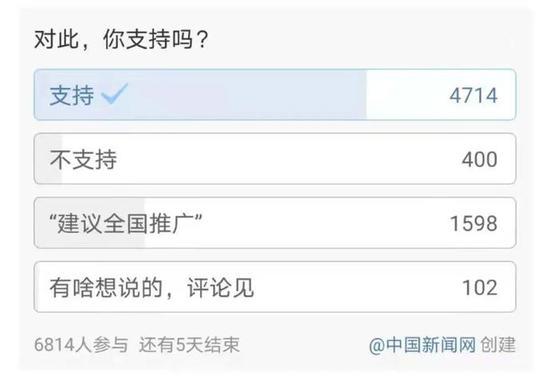Click the 1598 vote count
The height and width of the screenshot is (388, 550).
[474, 223]
